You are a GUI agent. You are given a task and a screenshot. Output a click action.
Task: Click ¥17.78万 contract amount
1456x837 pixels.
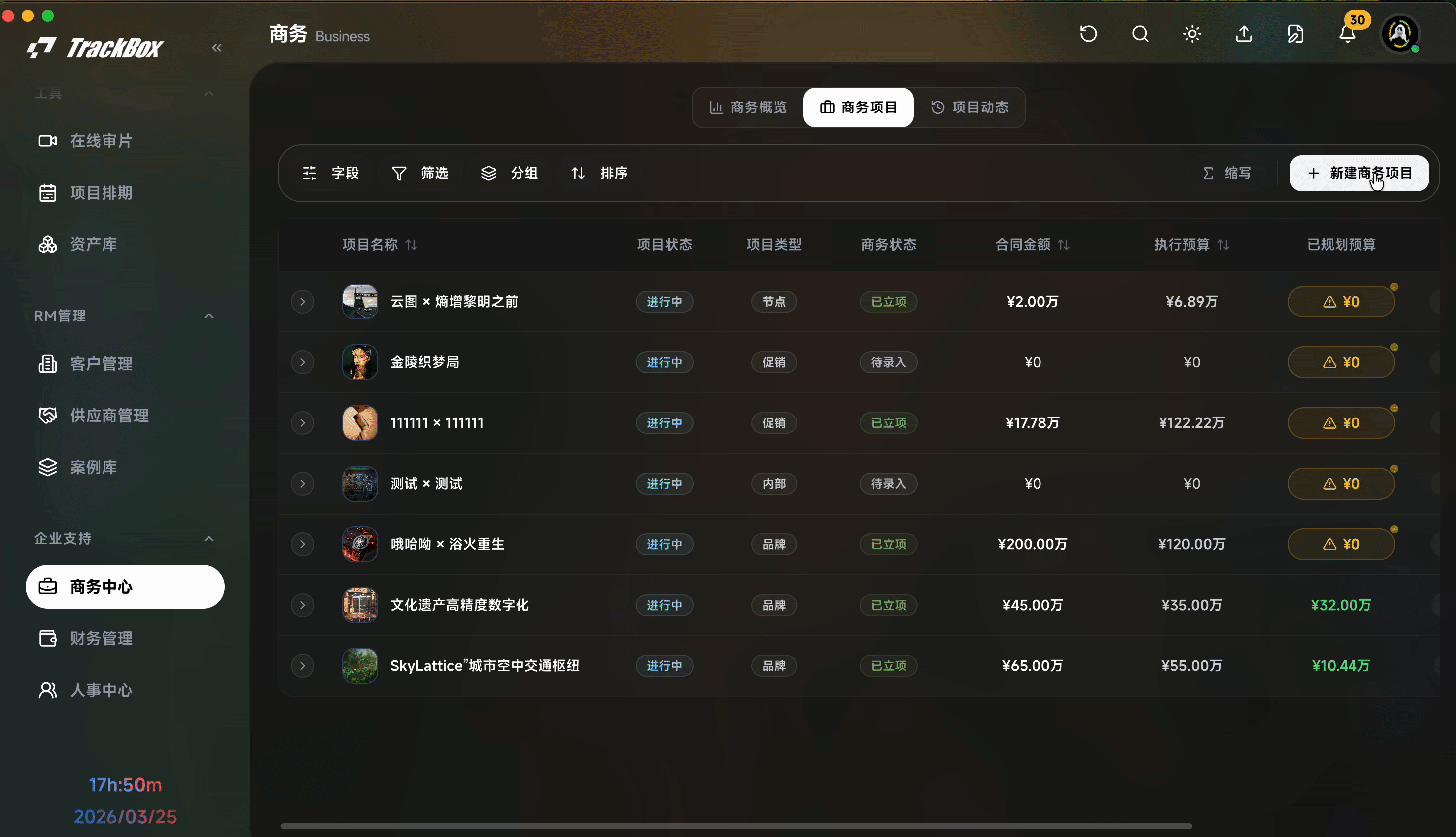(x=1033, y=423)
